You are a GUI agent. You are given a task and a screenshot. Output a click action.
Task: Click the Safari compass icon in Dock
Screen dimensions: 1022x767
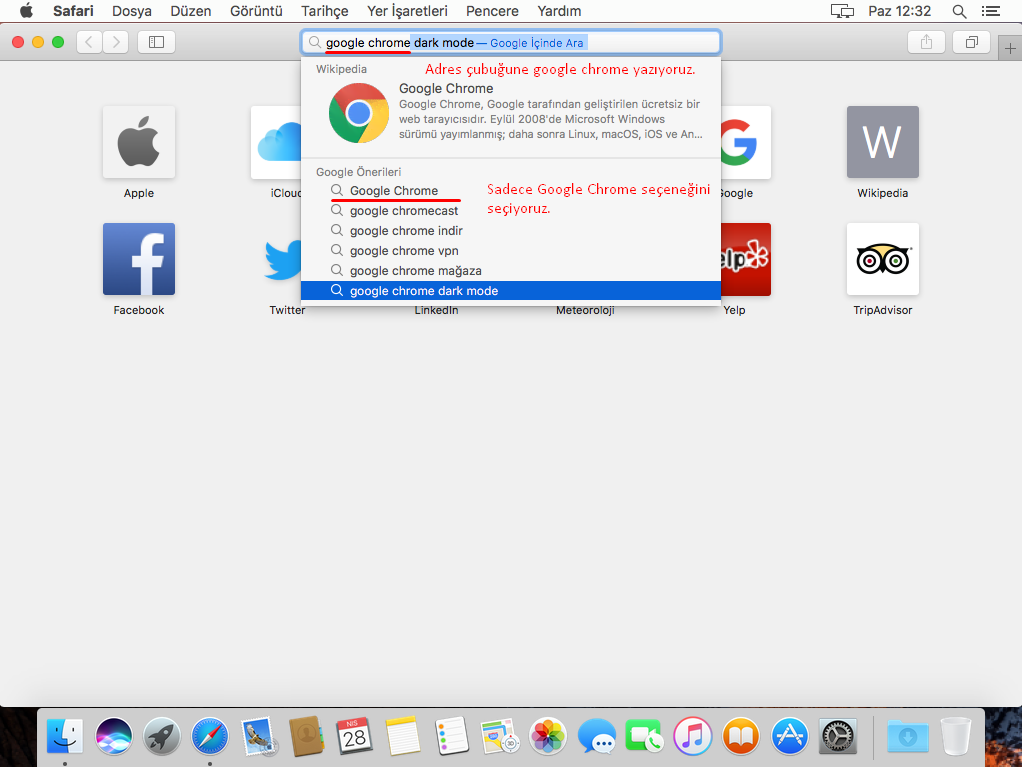click(210, 736)
